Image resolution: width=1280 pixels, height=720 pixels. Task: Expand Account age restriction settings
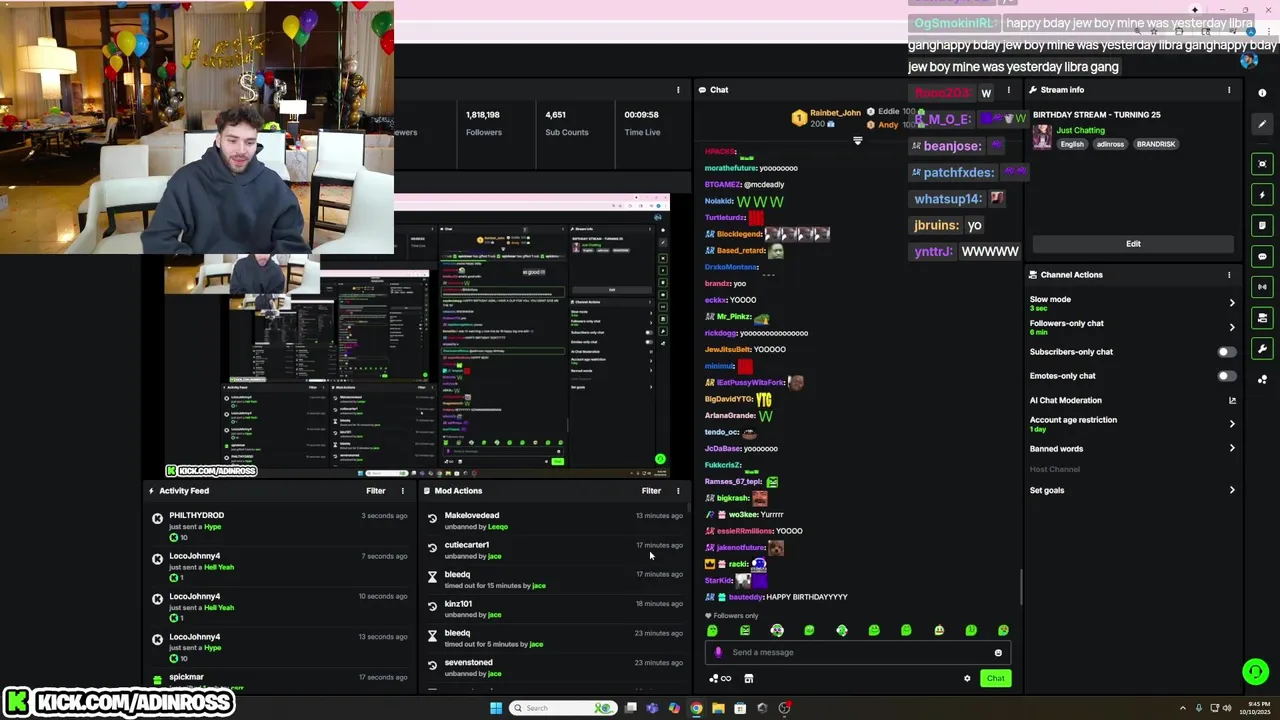click(1232, 424)
